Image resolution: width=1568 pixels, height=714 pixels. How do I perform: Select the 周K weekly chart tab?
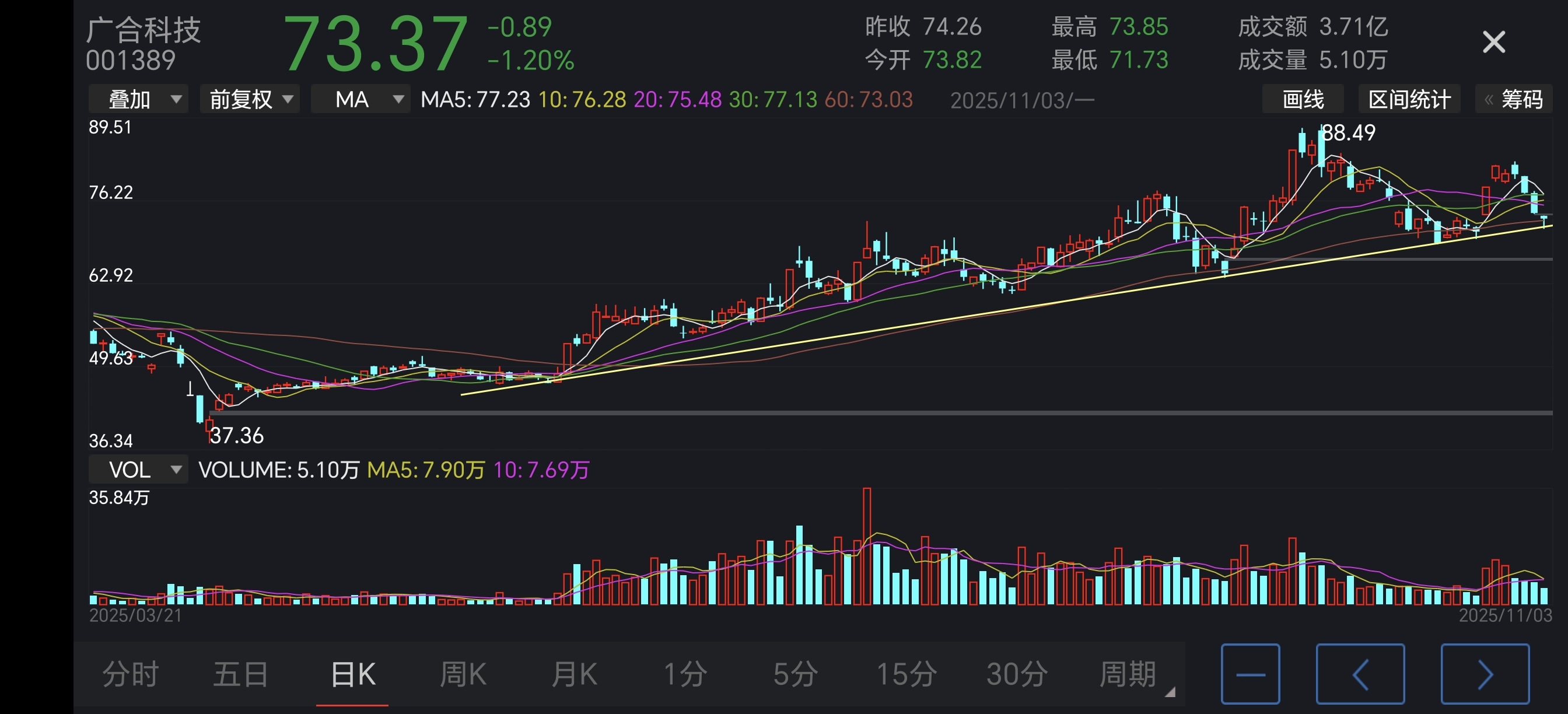pos(463,674)
